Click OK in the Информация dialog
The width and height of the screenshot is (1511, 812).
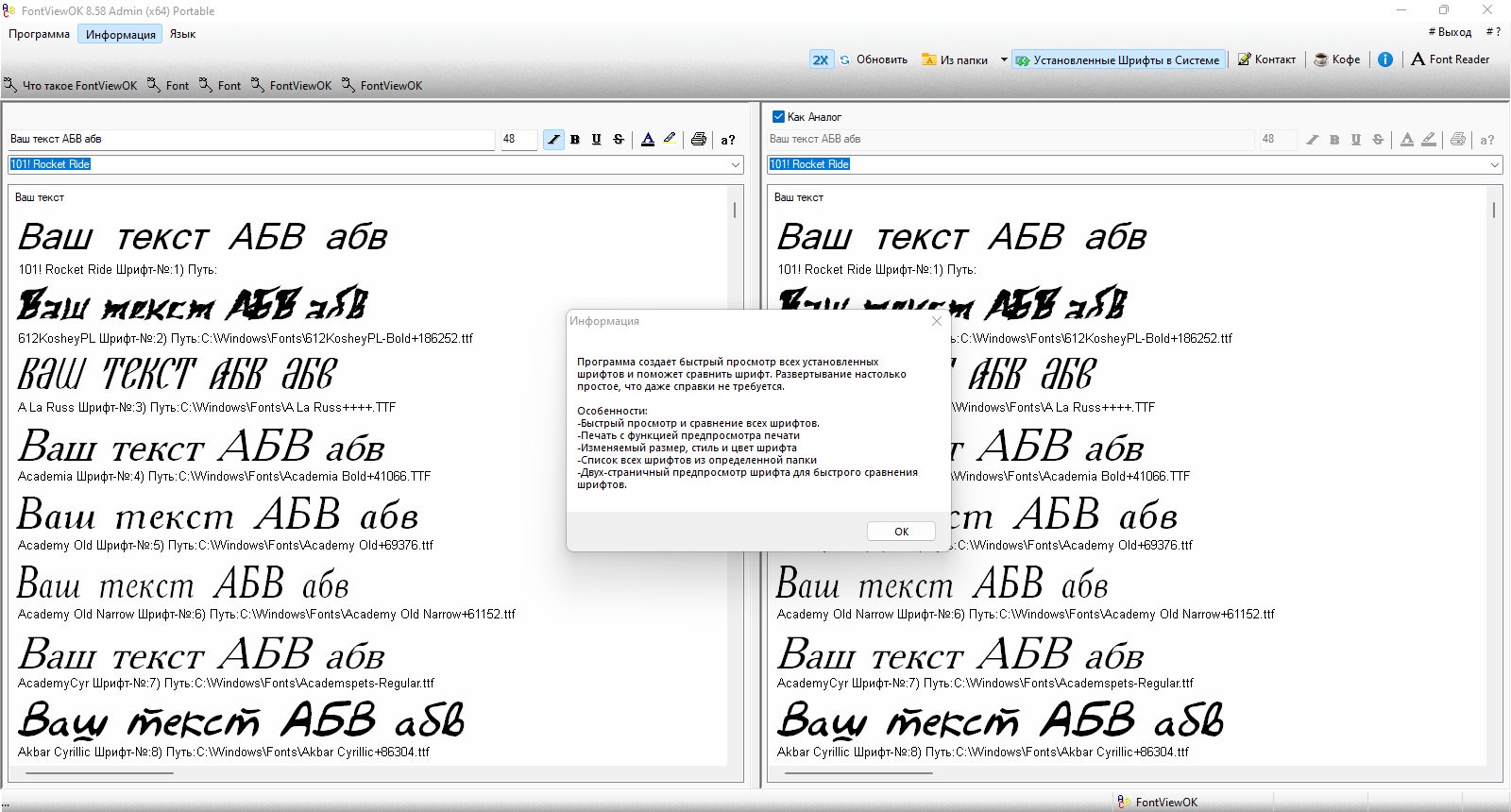point(901,532)
